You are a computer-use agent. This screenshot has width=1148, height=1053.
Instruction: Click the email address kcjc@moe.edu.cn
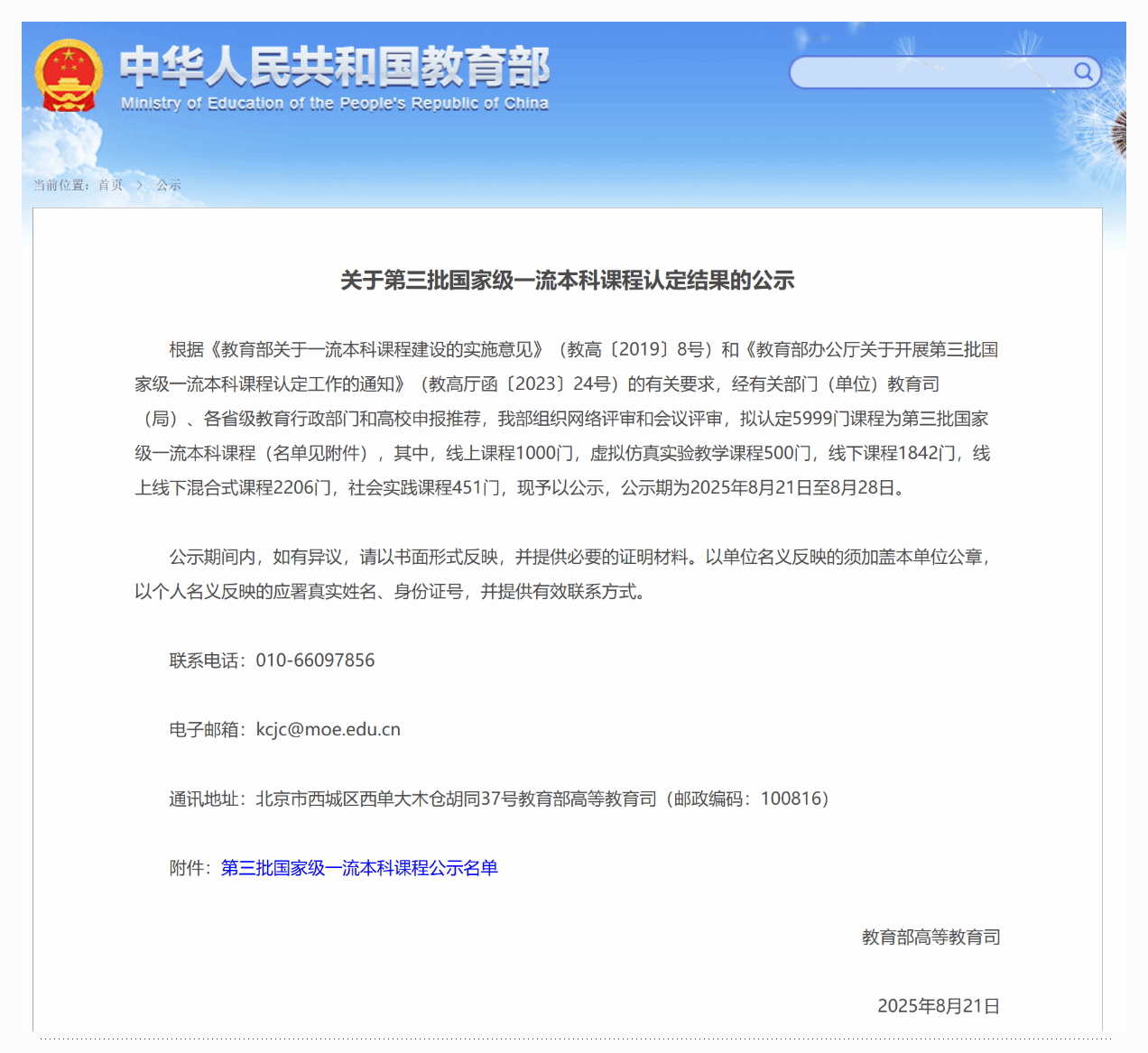click(329, 729)
